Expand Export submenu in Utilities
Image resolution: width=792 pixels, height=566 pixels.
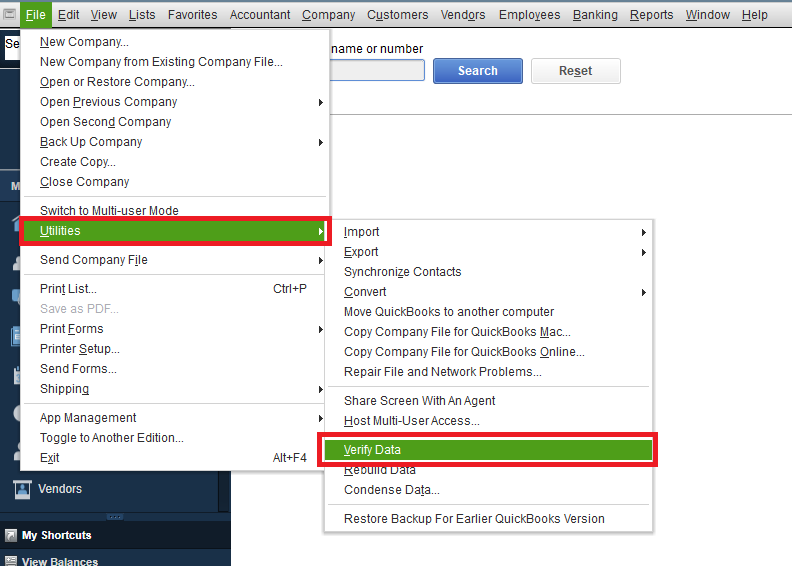pyautogui.click(x=488, y=252)
